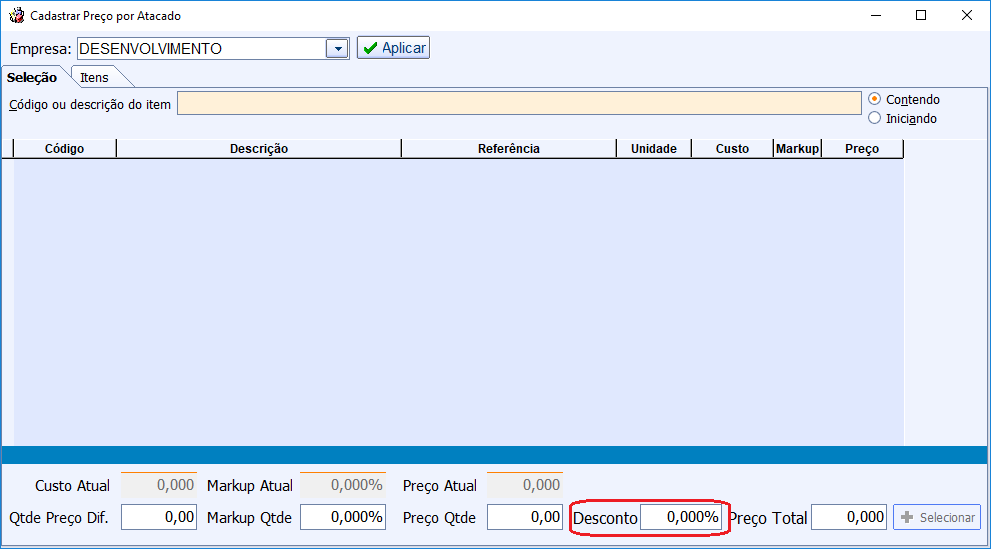Click the Unidade column header

[x=653, y=149]
